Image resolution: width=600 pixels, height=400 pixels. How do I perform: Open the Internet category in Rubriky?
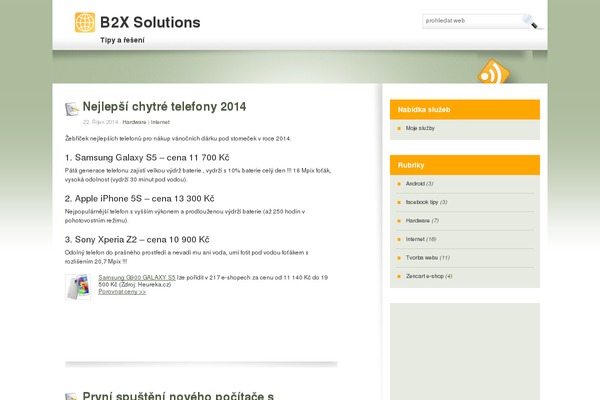pos(415,239)
